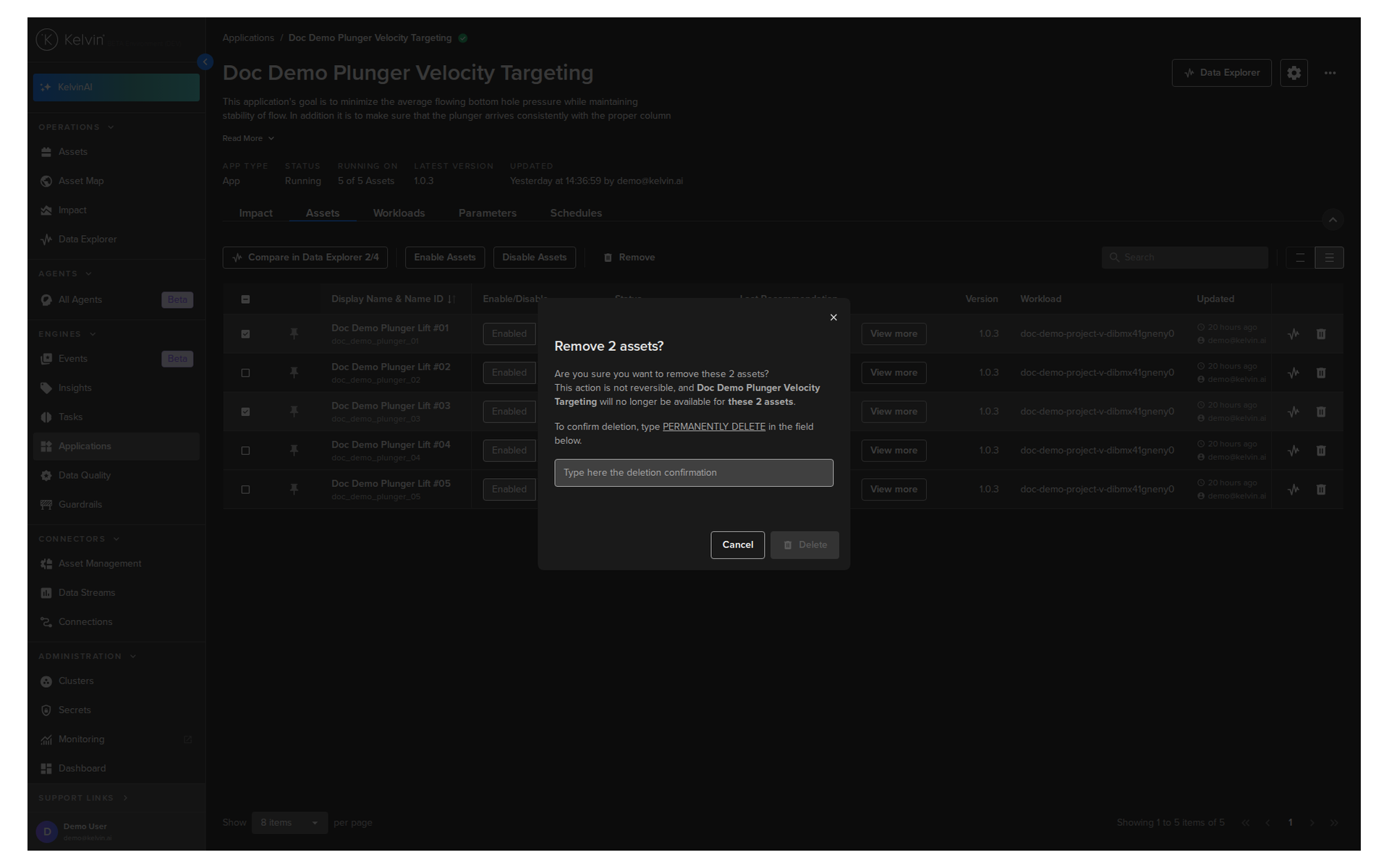Click the assets Search field
The image size is (1389, 868).
[1185, 258]
